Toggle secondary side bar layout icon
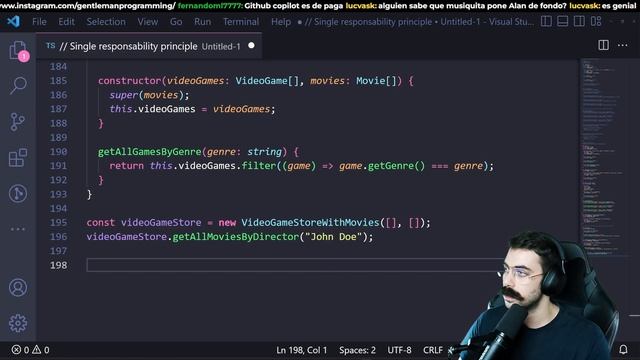The height and width of the screenshot is (360, 640). 579,21
